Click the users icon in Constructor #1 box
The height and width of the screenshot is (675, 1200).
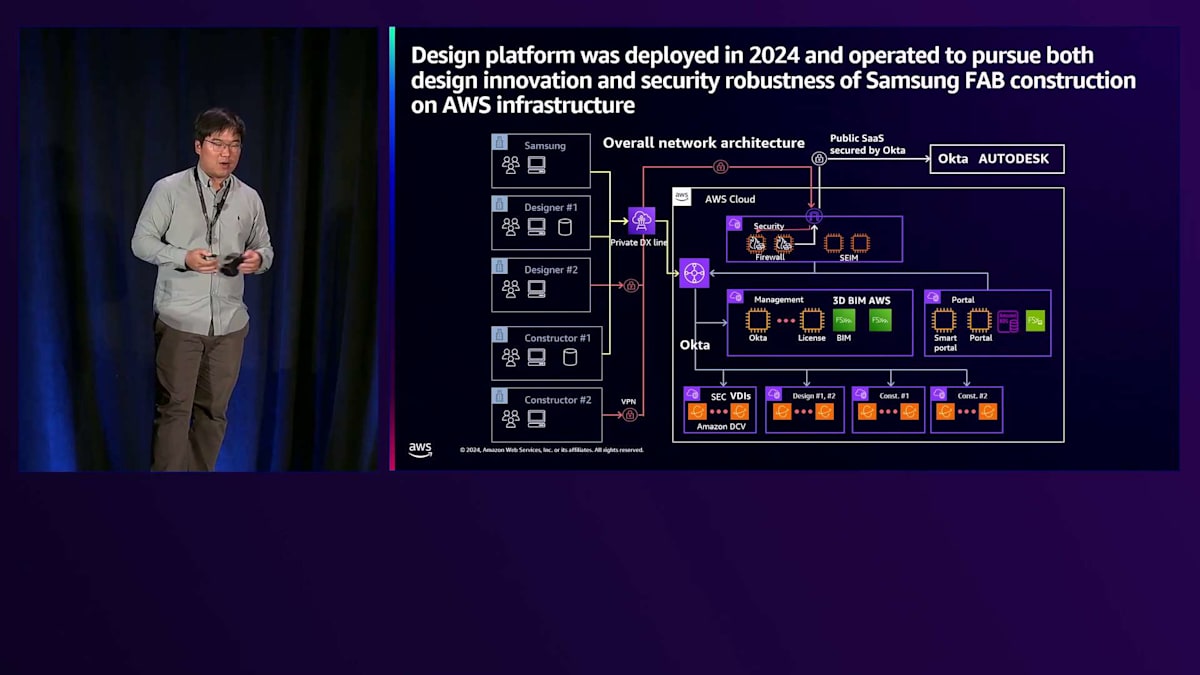[x=511, y=357]
